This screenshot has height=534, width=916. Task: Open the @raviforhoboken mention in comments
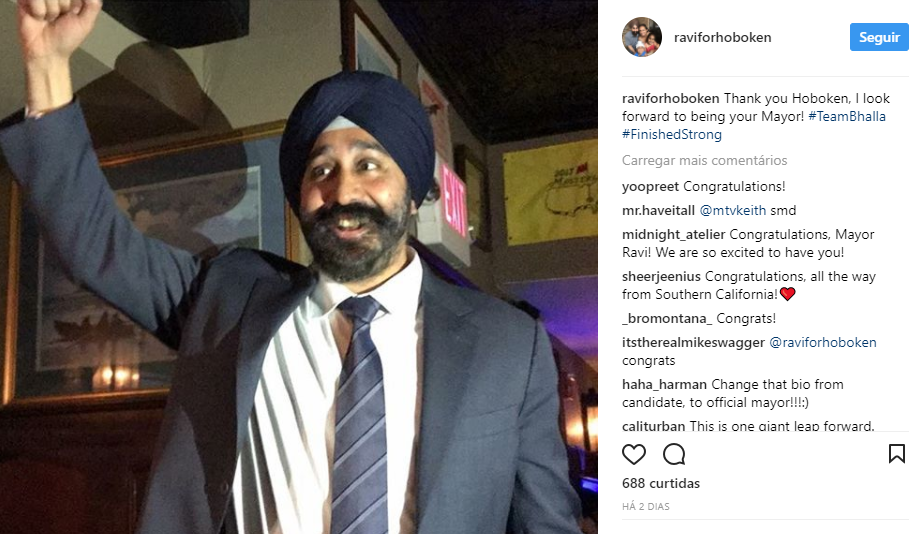(x=823, y=342)
